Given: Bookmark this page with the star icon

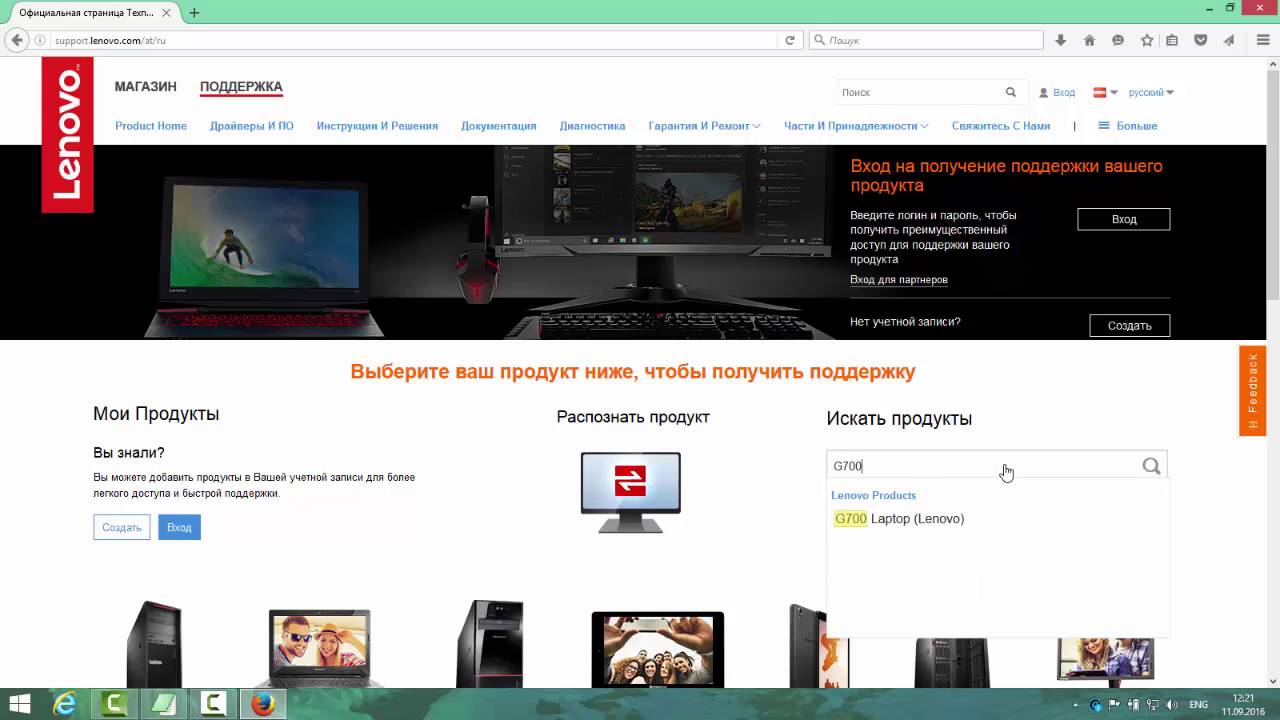Looking at the screenshot, I should 1147,40.
